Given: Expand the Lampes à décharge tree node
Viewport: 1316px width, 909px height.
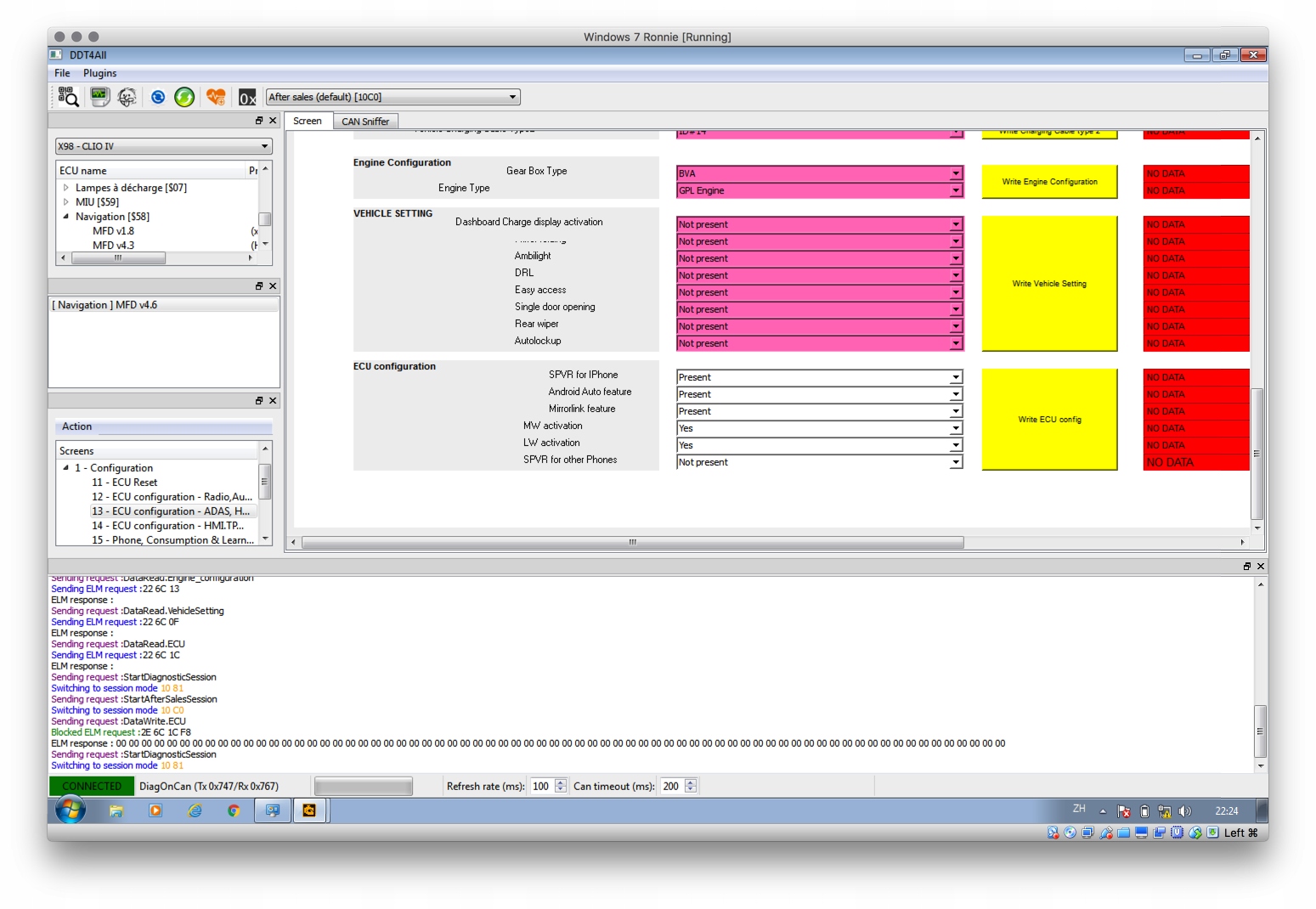Looking at the screenshot, I should point(66,188).
